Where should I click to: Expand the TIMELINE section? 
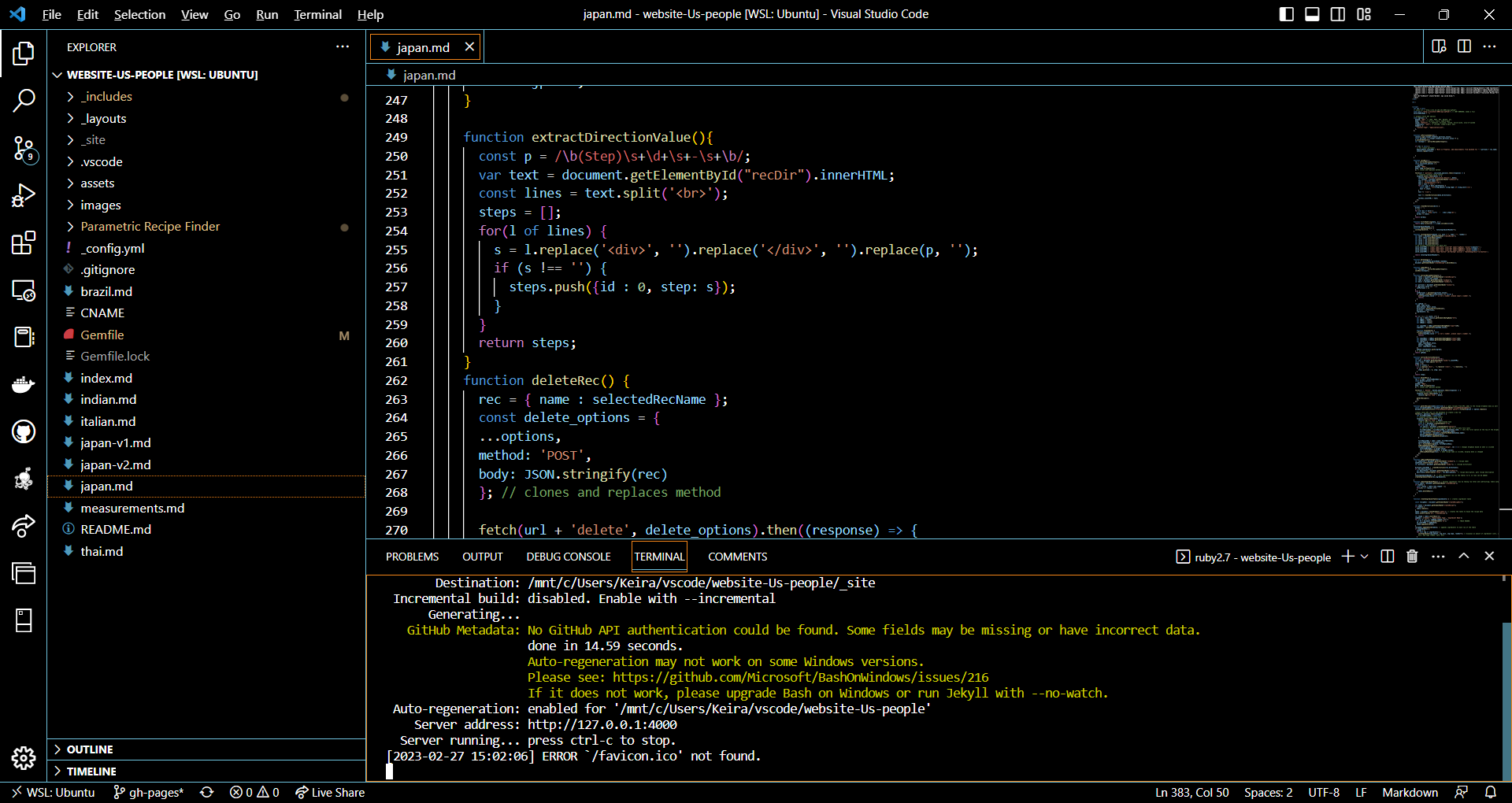click(206, 772)
